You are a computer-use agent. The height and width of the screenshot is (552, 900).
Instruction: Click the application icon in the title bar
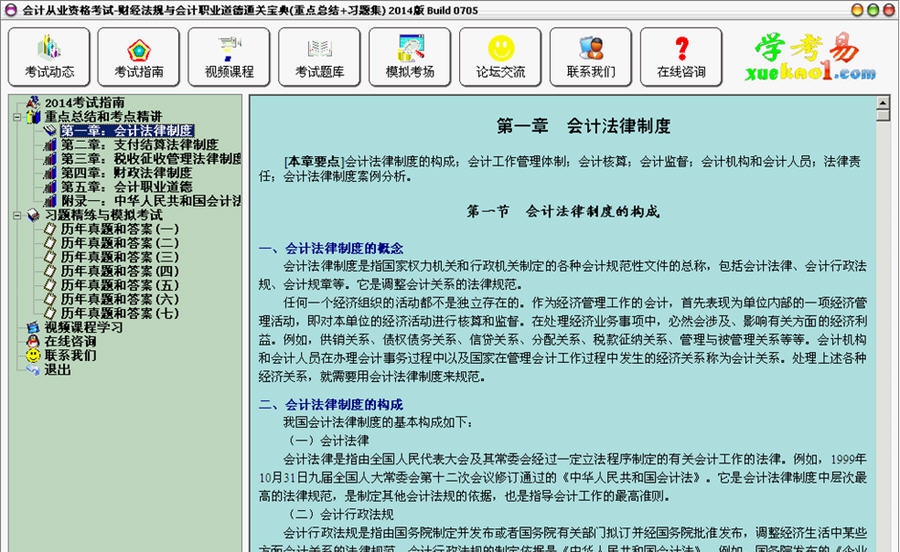(x=10, y=10)
